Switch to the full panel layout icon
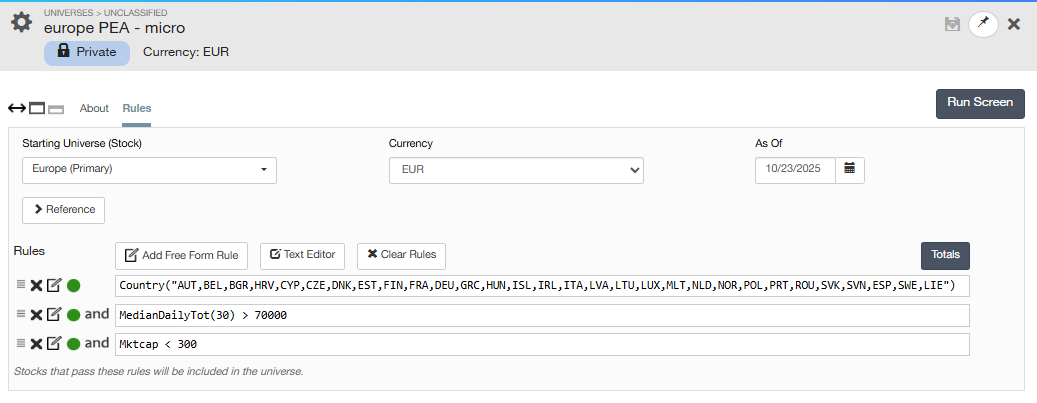Screen dimensions: 1037x403 [x=37, y=108]
